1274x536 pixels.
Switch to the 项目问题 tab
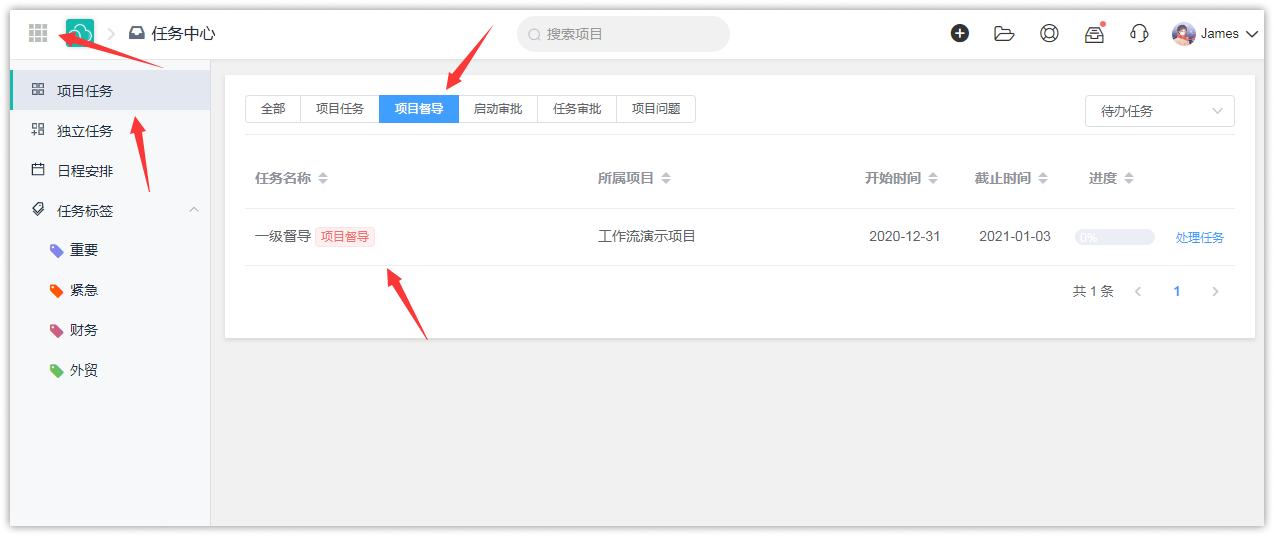point(656,109)
